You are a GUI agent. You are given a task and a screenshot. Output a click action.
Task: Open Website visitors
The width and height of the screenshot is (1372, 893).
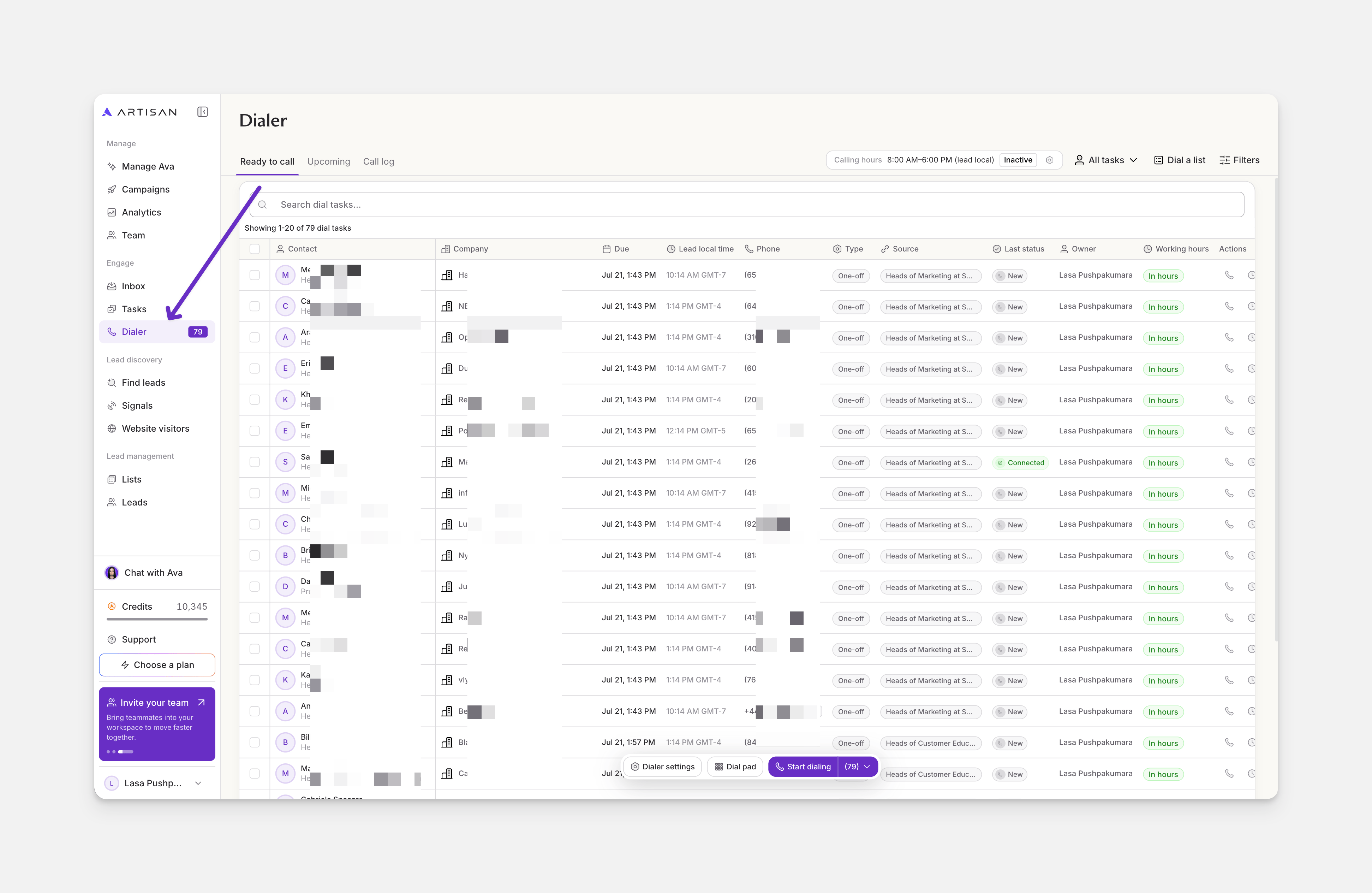click(x=157, y=428)
